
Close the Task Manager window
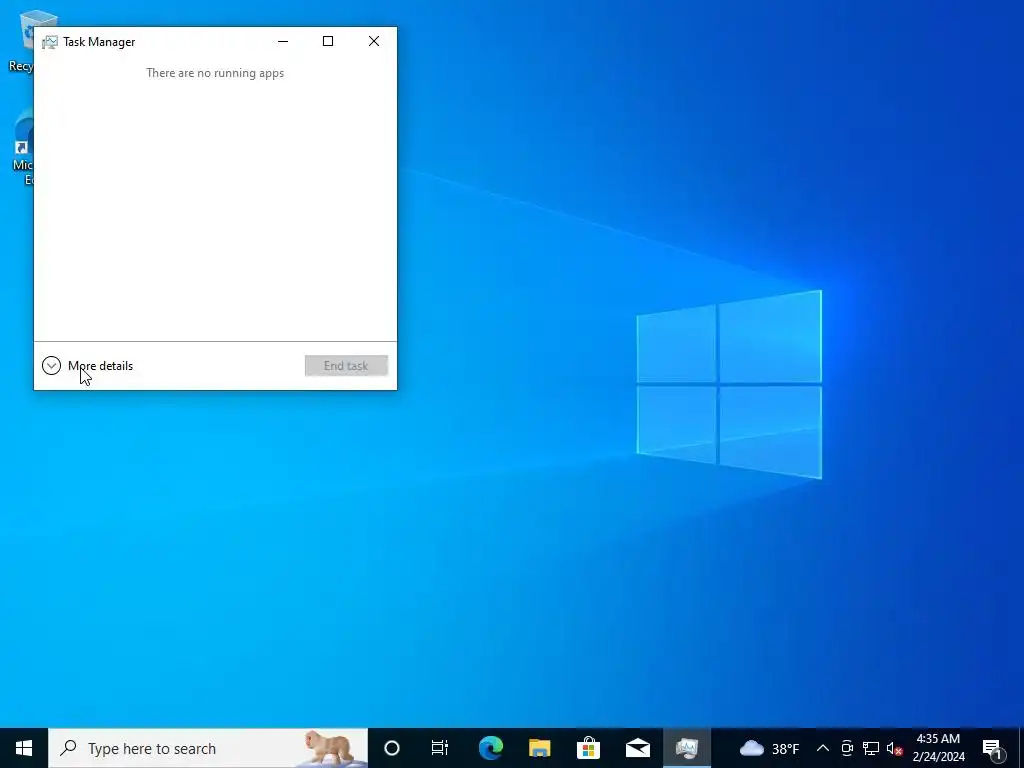[374, 41]
